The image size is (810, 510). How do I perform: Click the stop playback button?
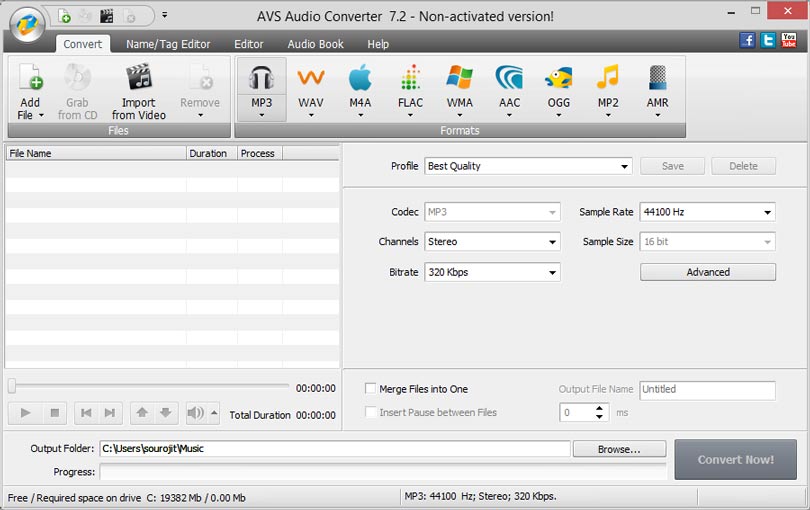pyautogui.click(x=54, y=413)
